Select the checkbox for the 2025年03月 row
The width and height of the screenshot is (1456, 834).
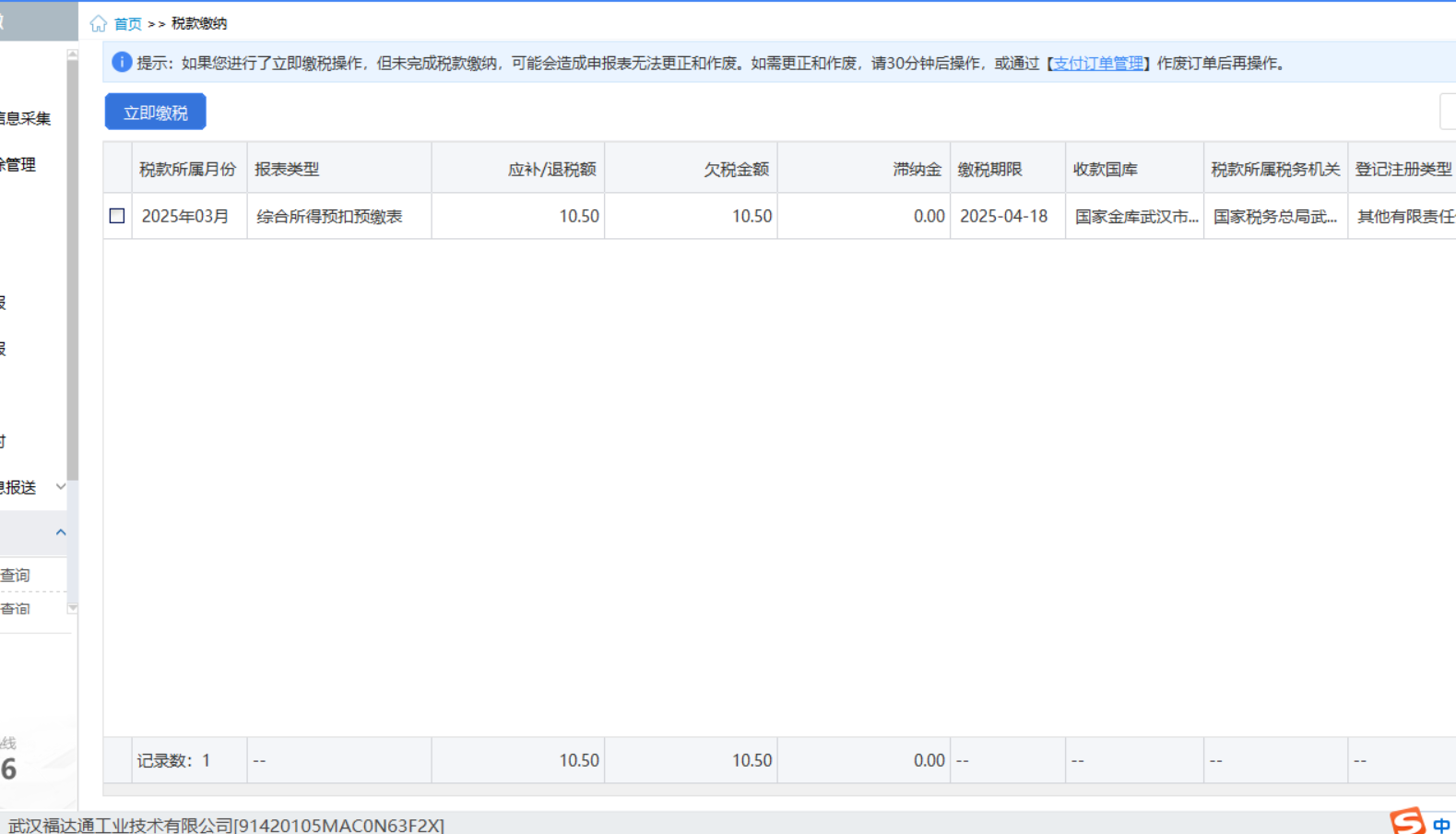tap(117, 216)
